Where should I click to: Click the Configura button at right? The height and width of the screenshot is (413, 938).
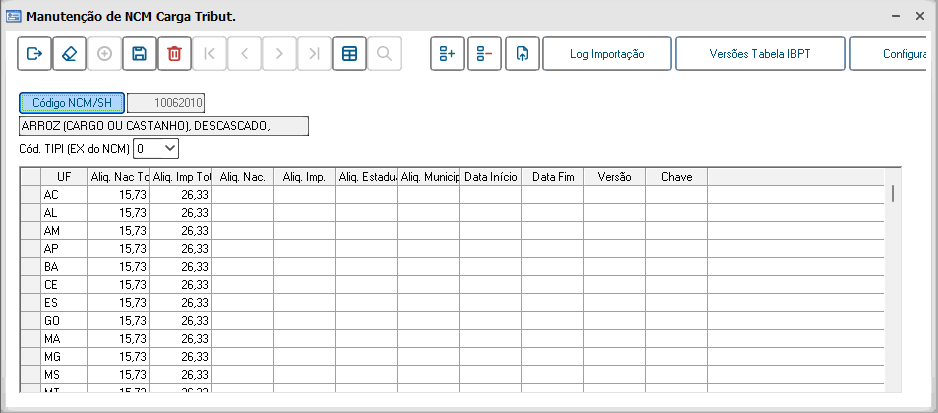[x=893, y=54]
